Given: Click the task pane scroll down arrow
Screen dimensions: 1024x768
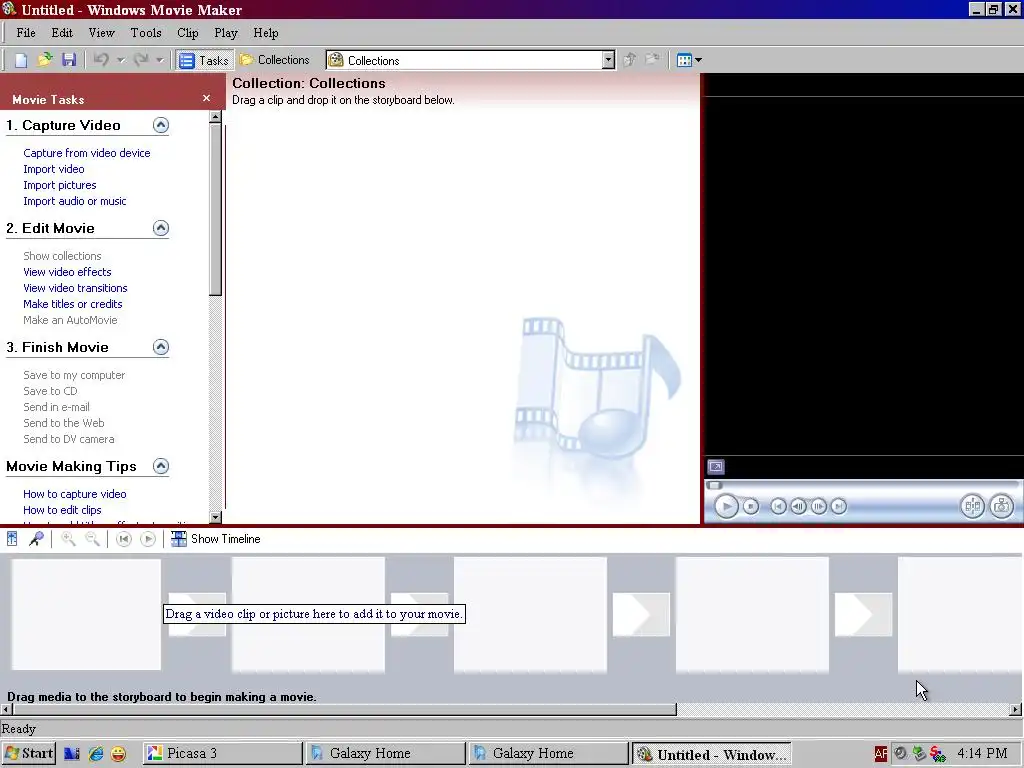Looking at the screenshot, I should tap(216, 517).
